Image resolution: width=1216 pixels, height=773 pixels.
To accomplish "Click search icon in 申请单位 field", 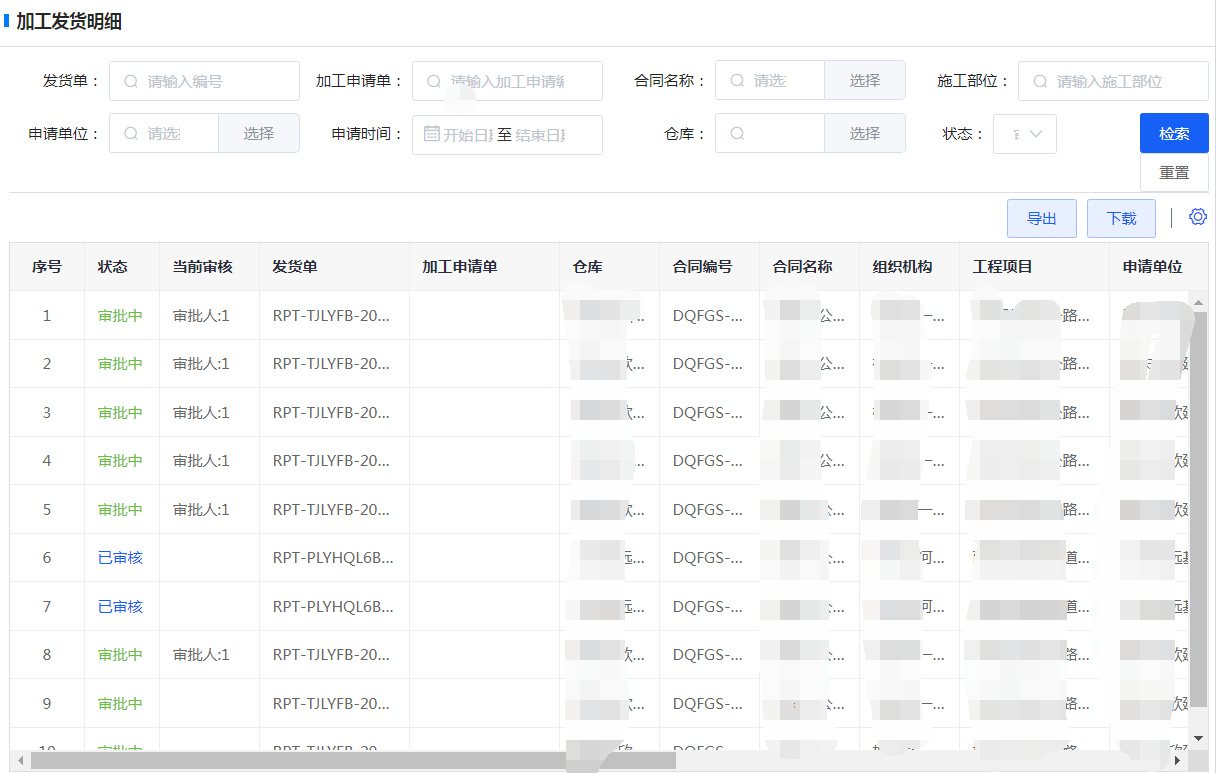I will (x=130, y=133).
